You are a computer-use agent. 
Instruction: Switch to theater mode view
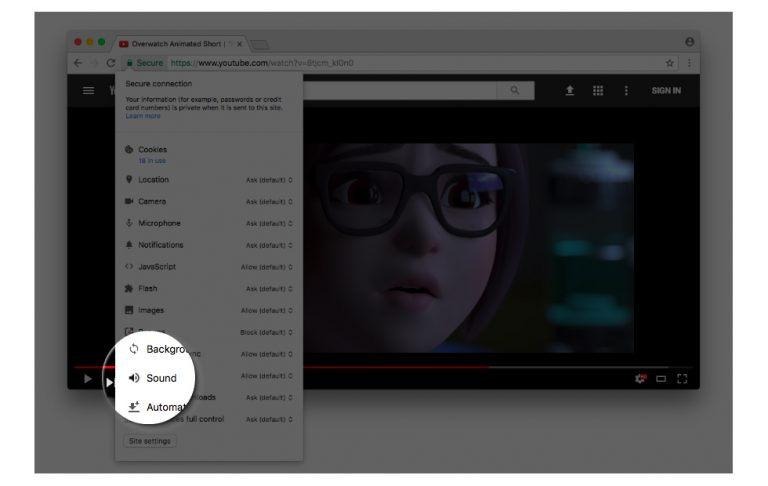tap(661, 379)
